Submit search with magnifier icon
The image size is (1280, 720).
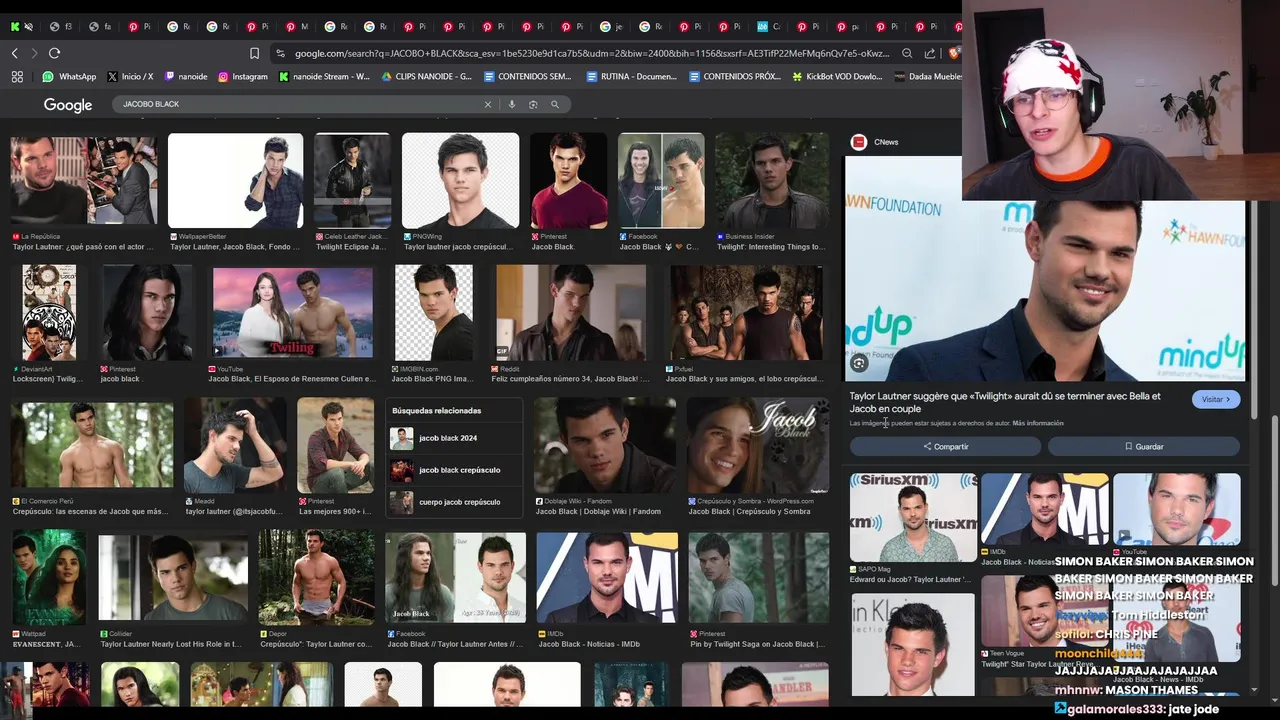tap(555, 104)
